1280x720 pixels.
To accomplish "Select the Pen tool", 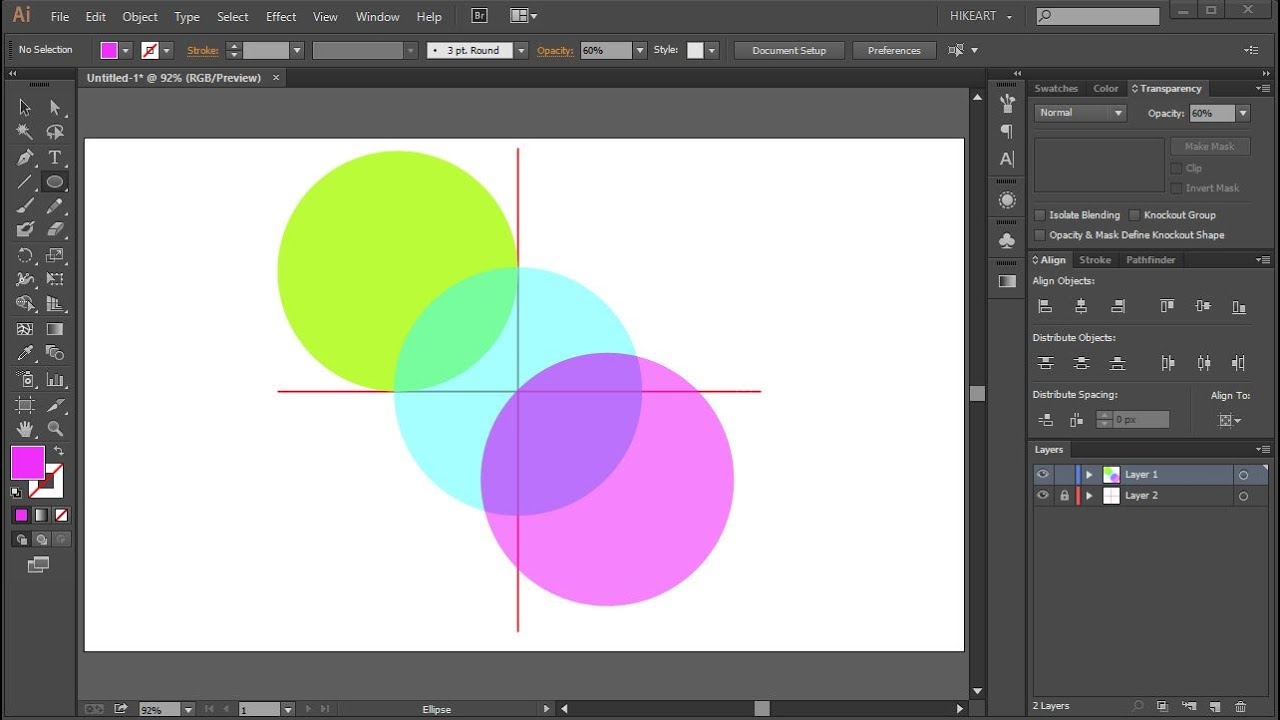I will pos(25,157).
